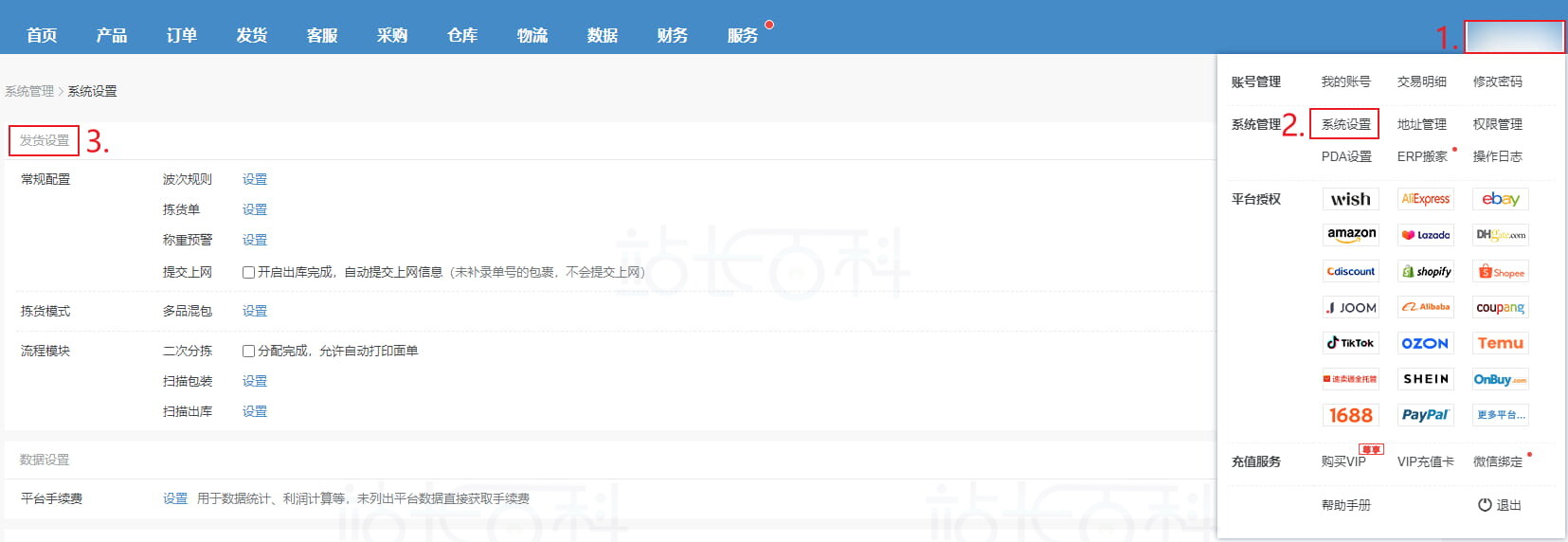This screenshot has height=542, width=1568.
Task: Open the 仓库 menu in top navigation
Action: [462, 35]
